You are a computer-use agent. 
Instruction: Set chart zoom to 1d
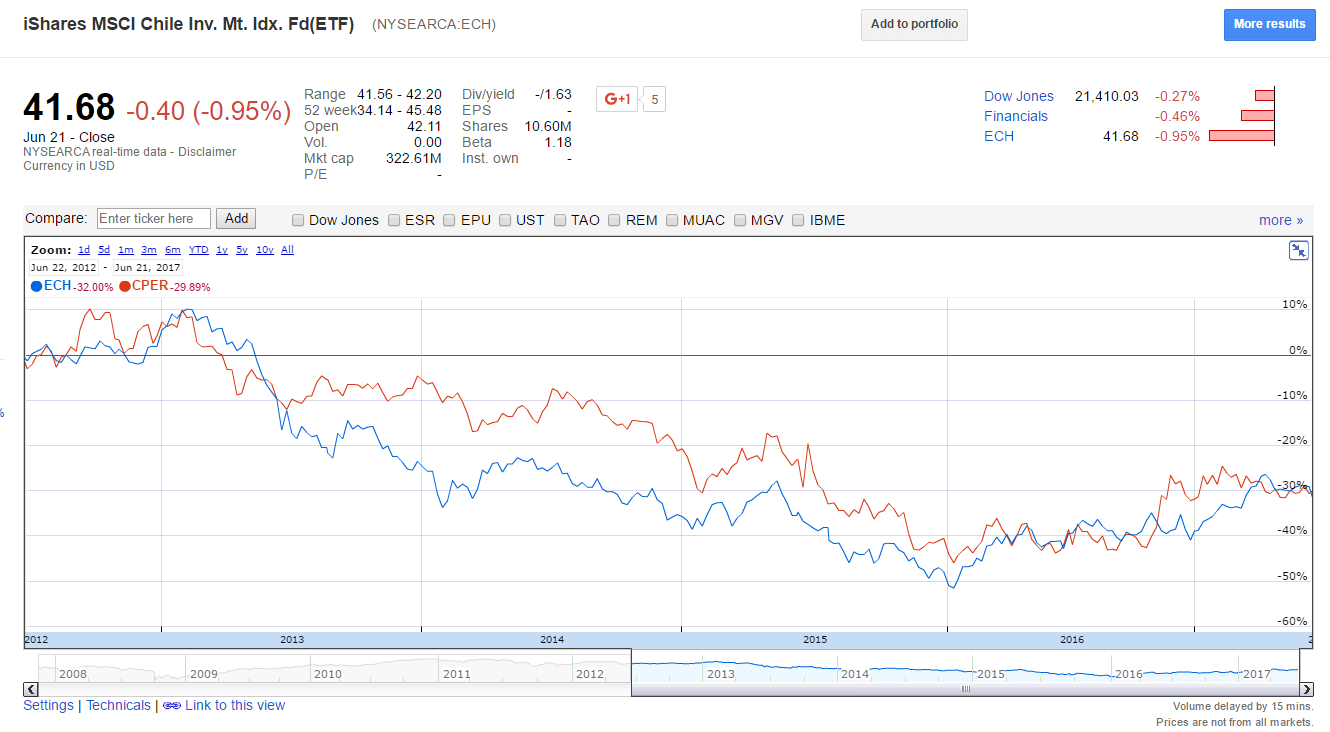pos(84,250)
